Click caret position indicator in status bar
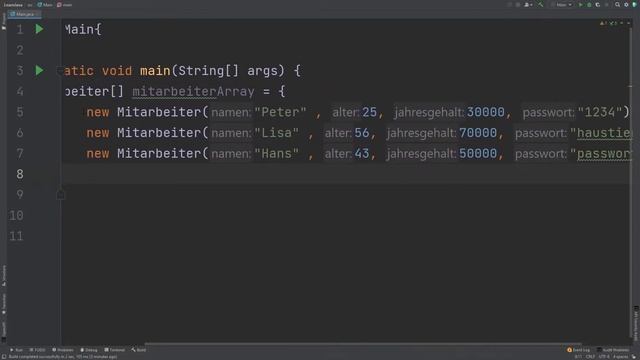This screenshot has height=360, width=640. click(578, 357)
